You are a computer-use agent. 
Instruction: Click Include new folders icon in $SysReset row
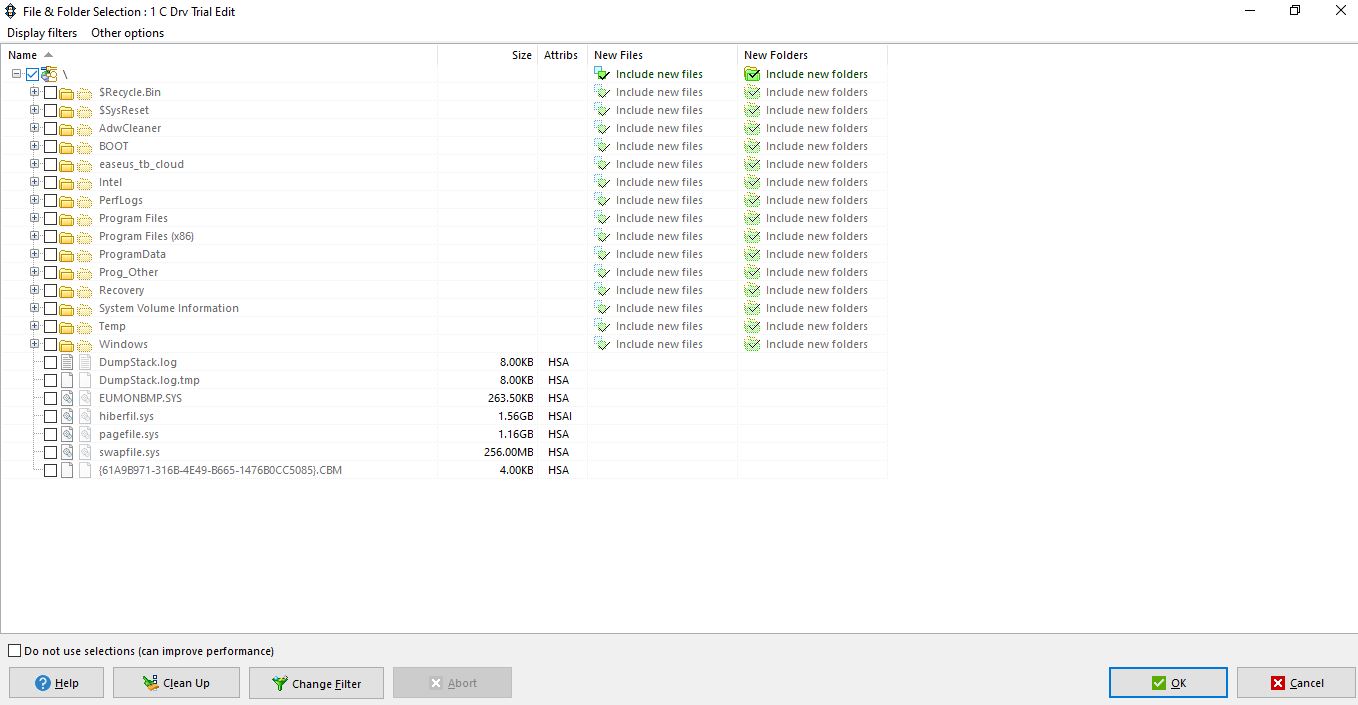pos(752,110)
